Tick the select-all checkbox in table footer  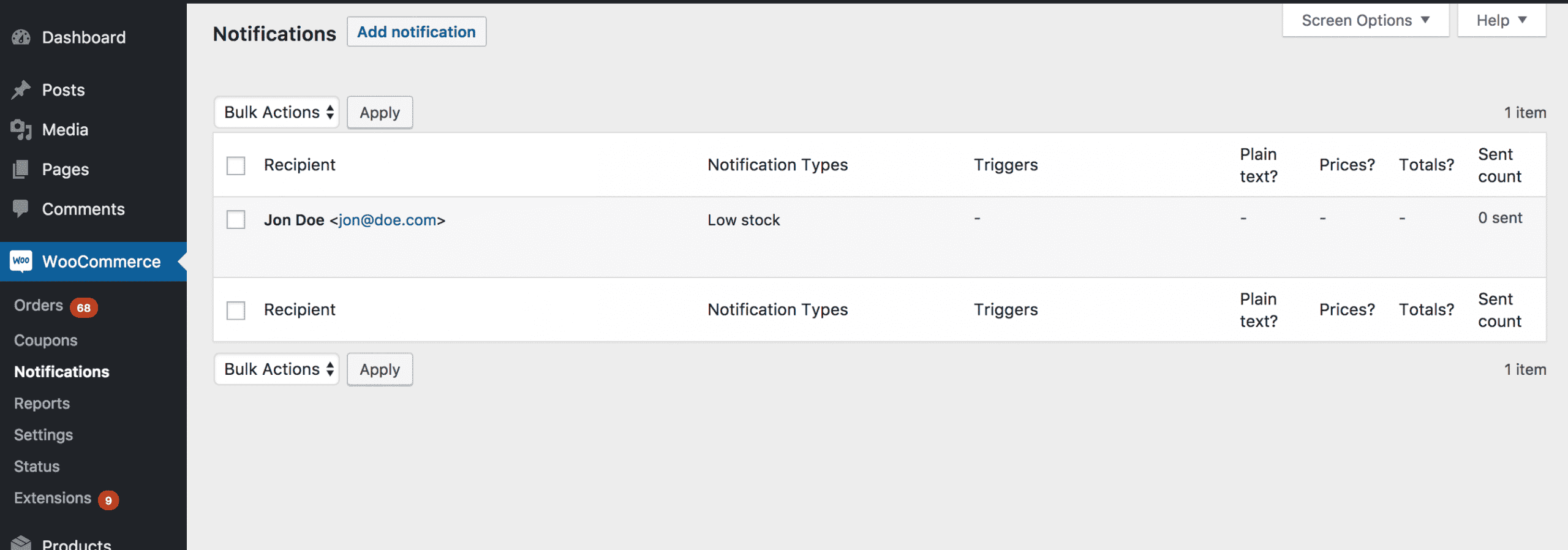[x=236, y=310]
